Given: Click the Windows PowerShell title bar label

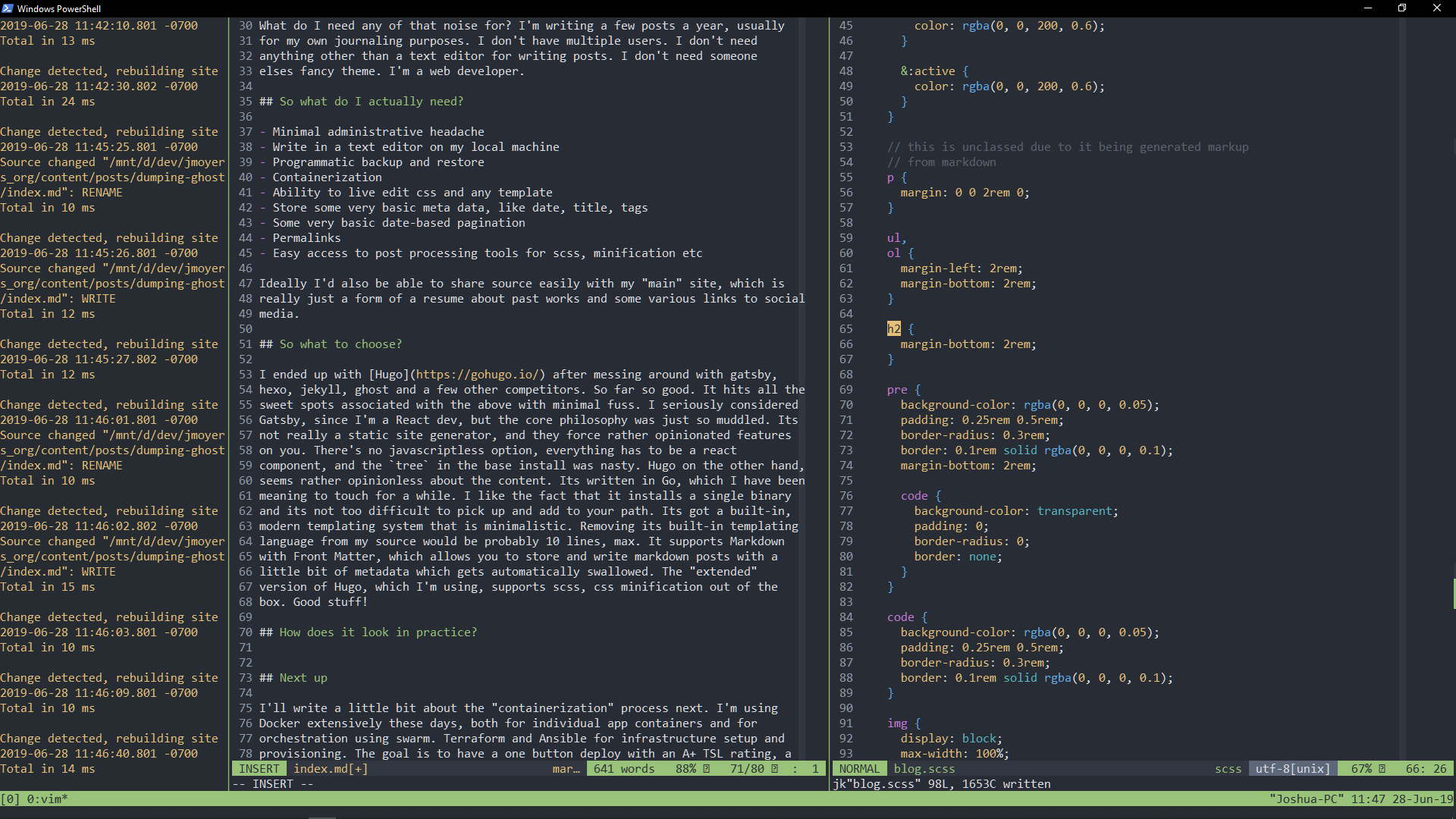Looking at the screenshot, I should click(x=58, y=8).
